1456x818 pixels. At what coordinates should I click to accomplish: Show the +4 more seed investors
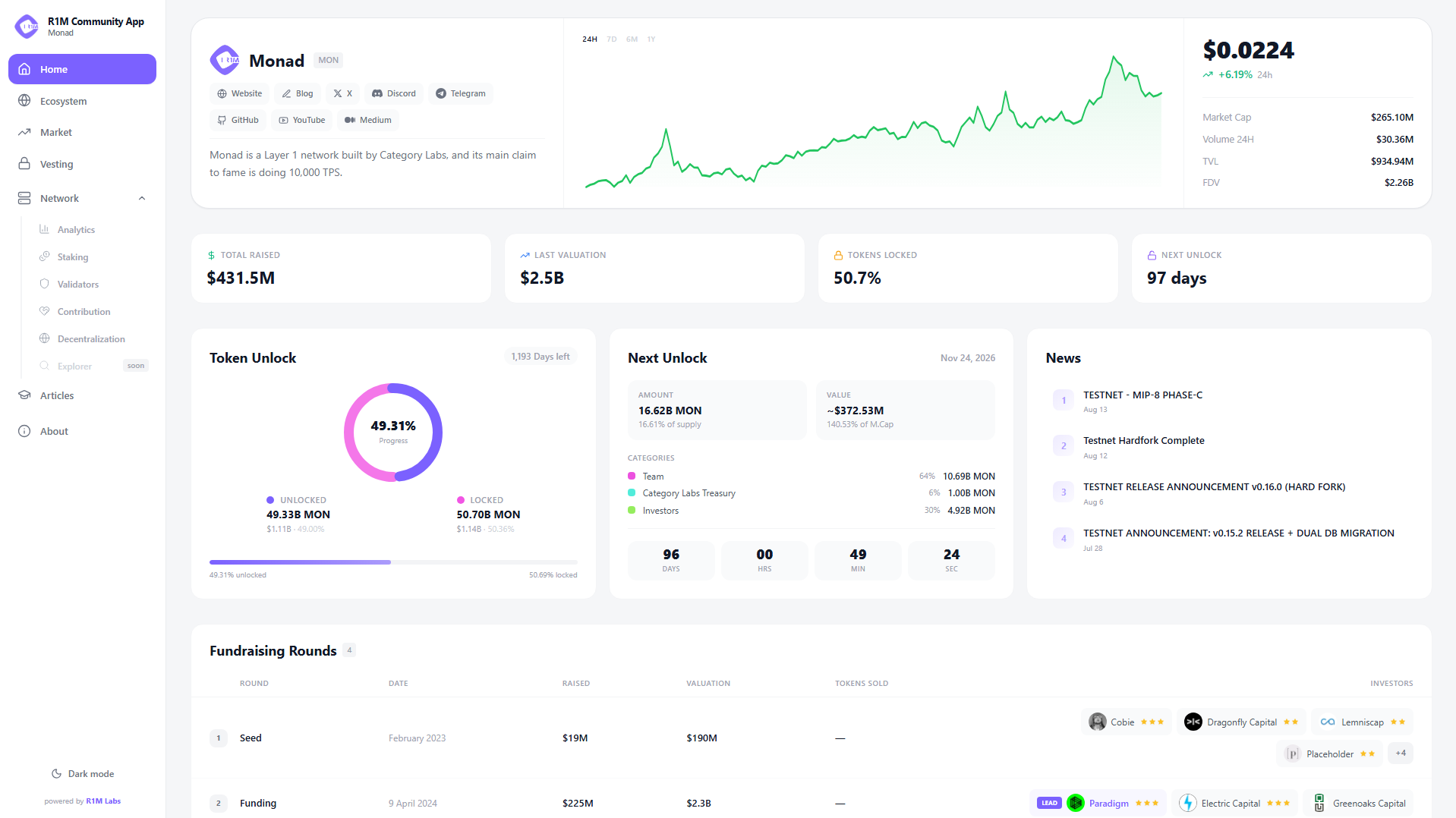[1401, 754]
